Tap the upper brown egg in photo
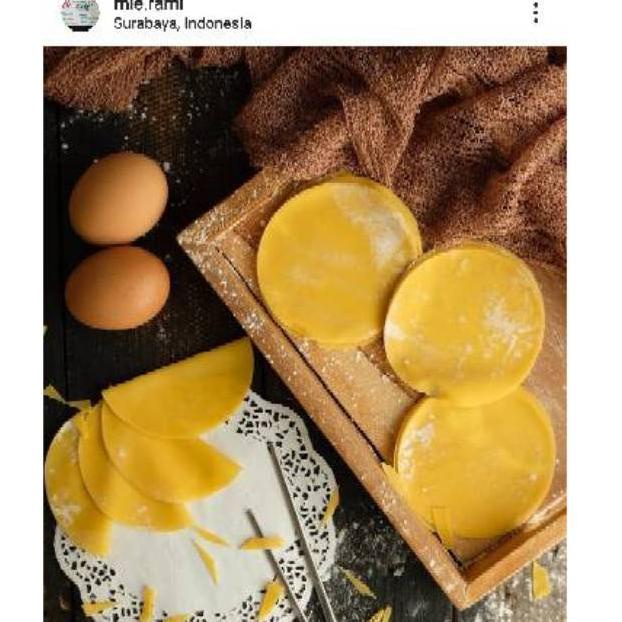Image resolution: width=622 pixels, height=622 pixels. click(118, 198)
